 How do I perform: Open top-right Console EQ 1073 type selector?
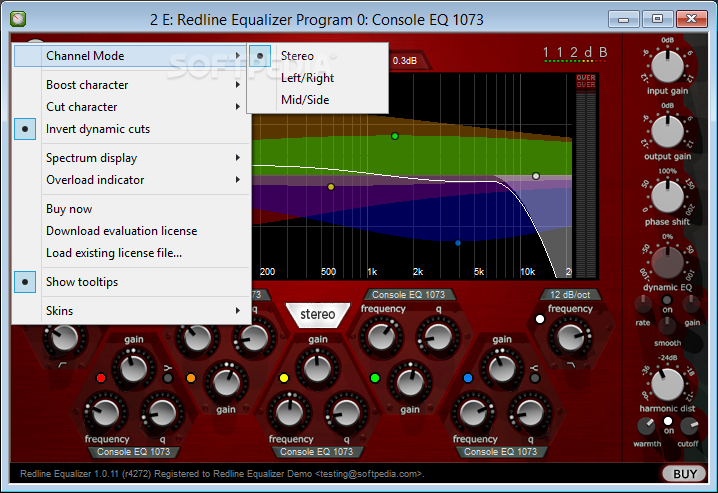(x=408, y=295)
